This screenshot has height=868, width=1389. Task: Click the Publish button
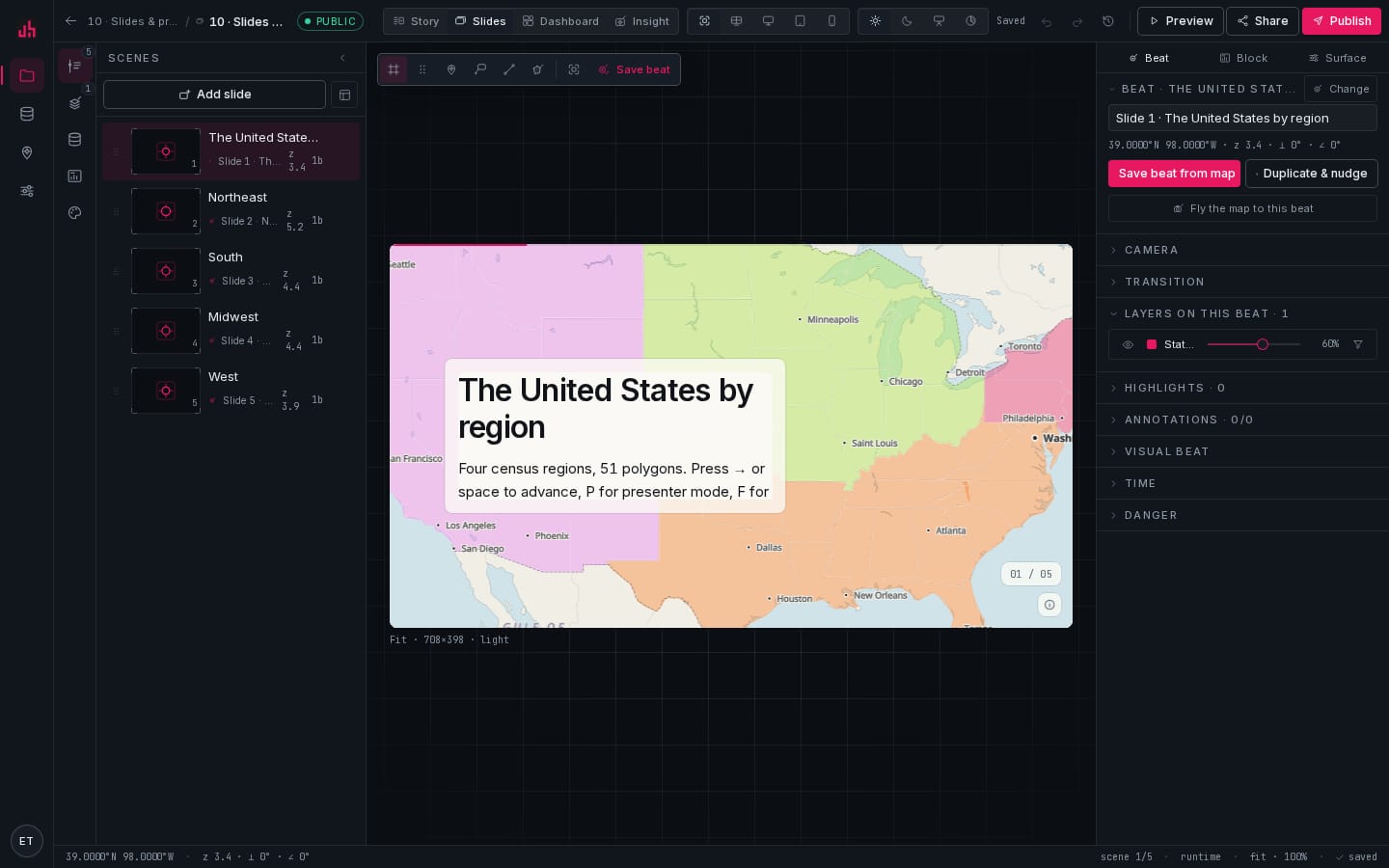[1342, 21]
